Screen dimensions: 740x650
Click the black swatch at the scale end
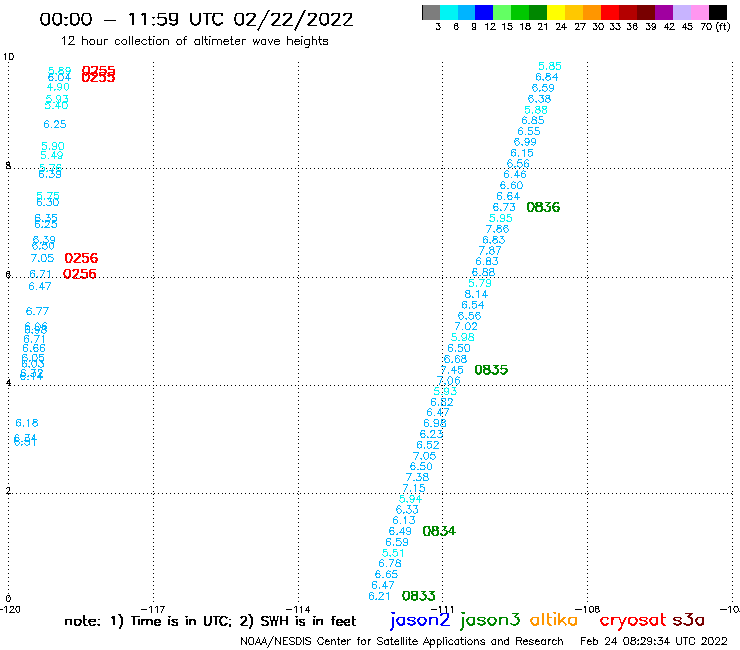(x=717, y=12)
